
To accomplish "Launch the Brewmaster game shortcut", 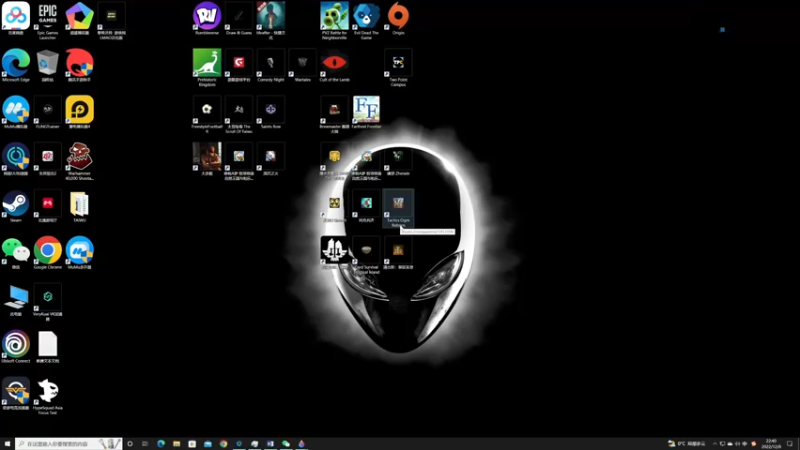I will 334,114.
